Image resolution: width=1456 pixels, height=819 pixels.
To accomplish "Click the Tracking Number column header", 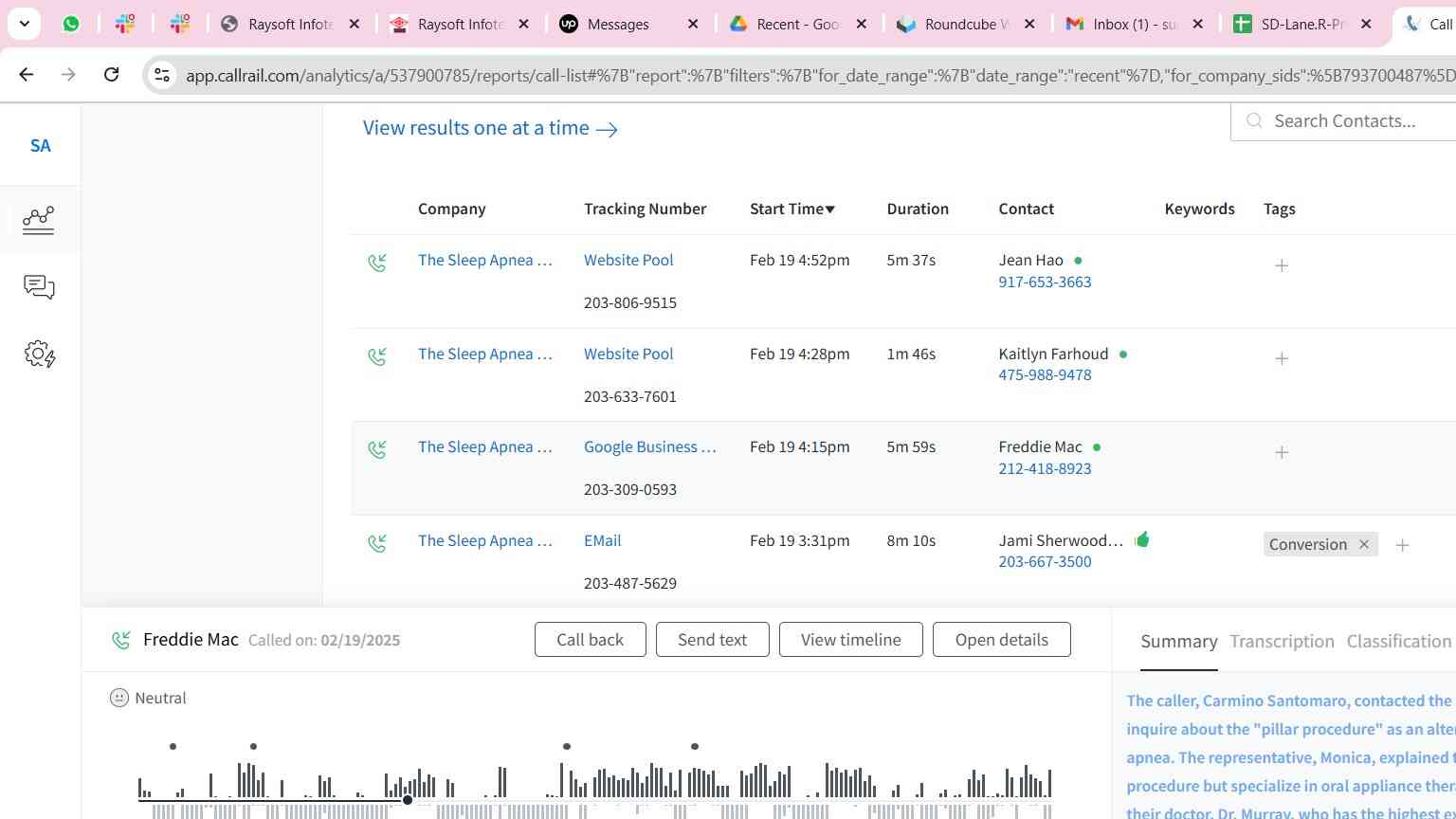I will (645, 209).
